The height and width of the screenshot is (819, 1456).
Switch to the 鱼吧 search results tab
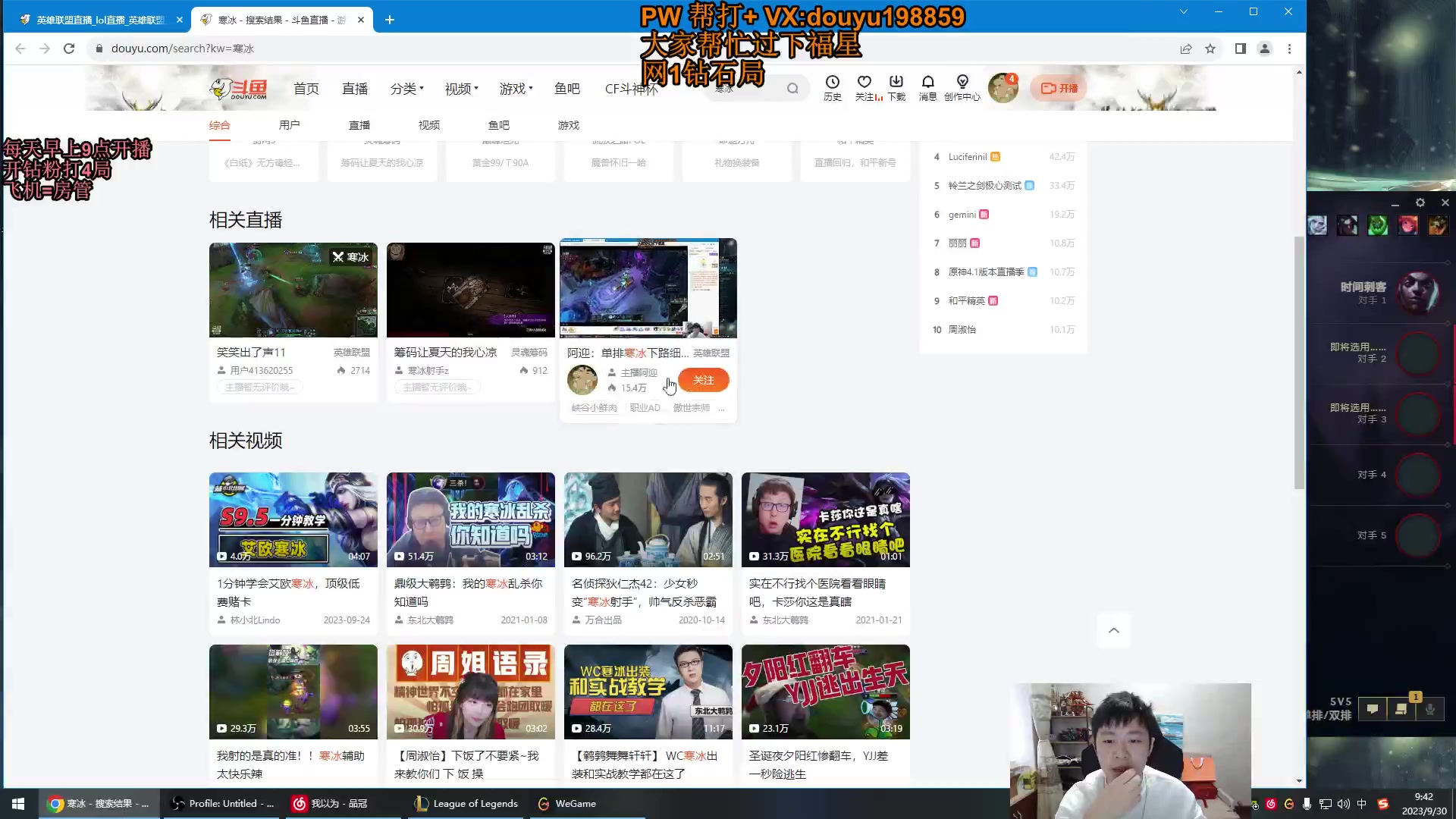click(499, 125)
